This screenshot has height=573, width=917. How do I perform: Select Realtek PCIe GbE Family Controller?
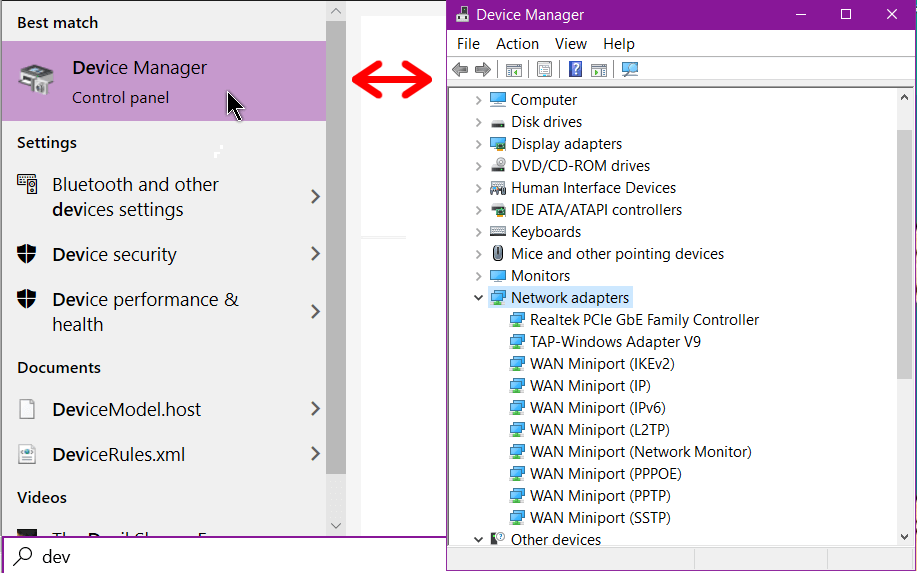pos(644,320)
